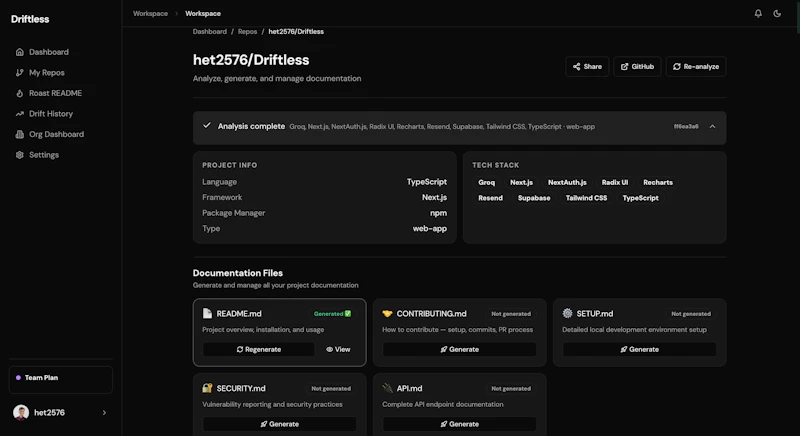The width and height of the screenshot is (800, 436).
Task: Click the commit hash in analysis bar
Action: coord(686,126)
